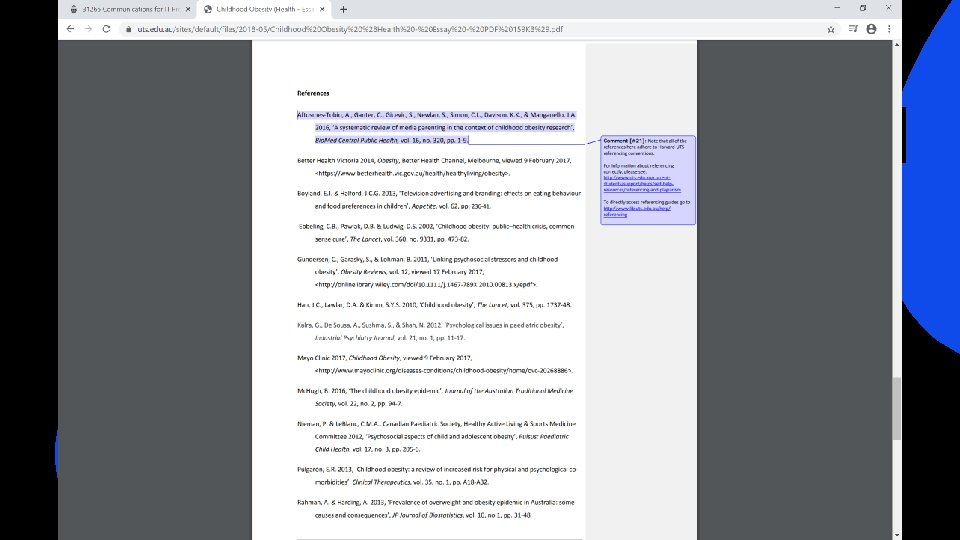This screenshot has height=540, width=960.
Task: Bookmark this page with the star icon
Action: click(x=831, y=29)
